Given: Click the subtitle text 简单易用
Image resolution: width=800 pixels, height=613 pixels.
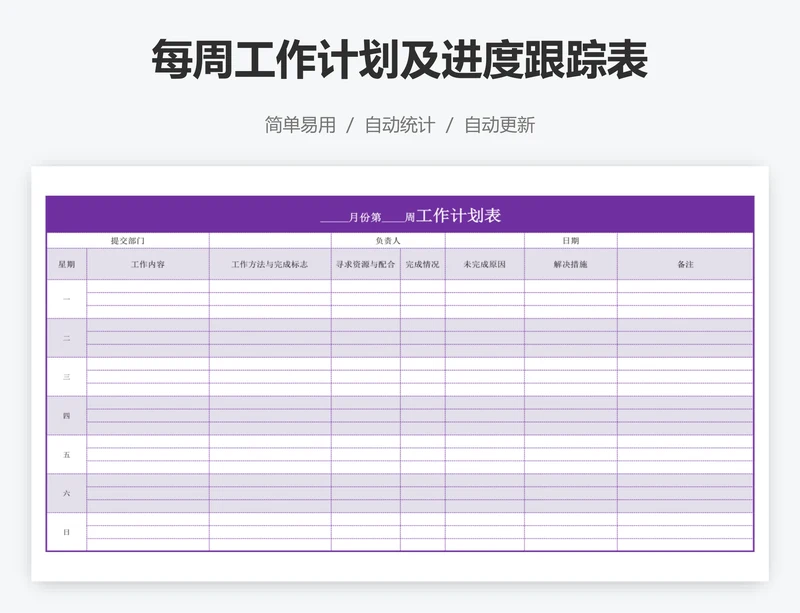Looking at the screenshot, I should (300, 125).
